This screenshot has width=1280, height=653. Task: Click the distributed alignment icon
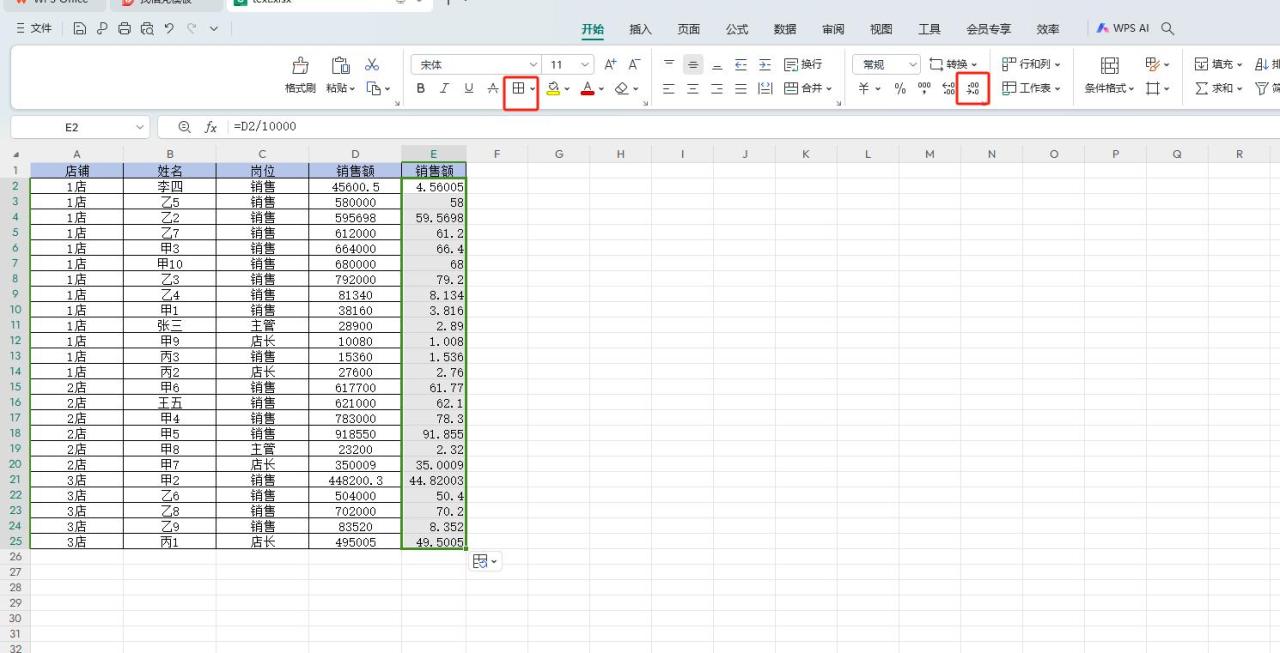pos(765,88)
